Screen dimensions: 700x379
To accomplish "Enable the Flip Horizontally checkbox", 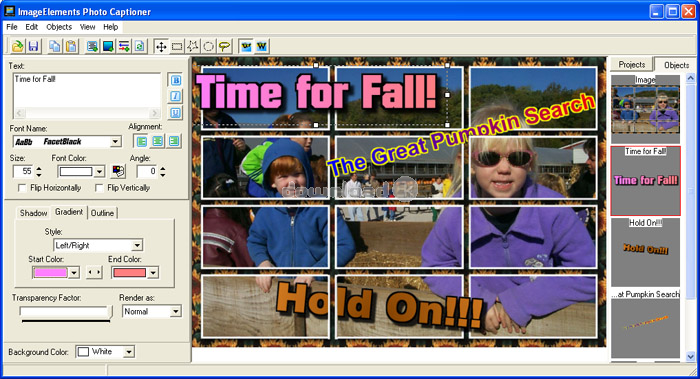I will tap(22, 188).
